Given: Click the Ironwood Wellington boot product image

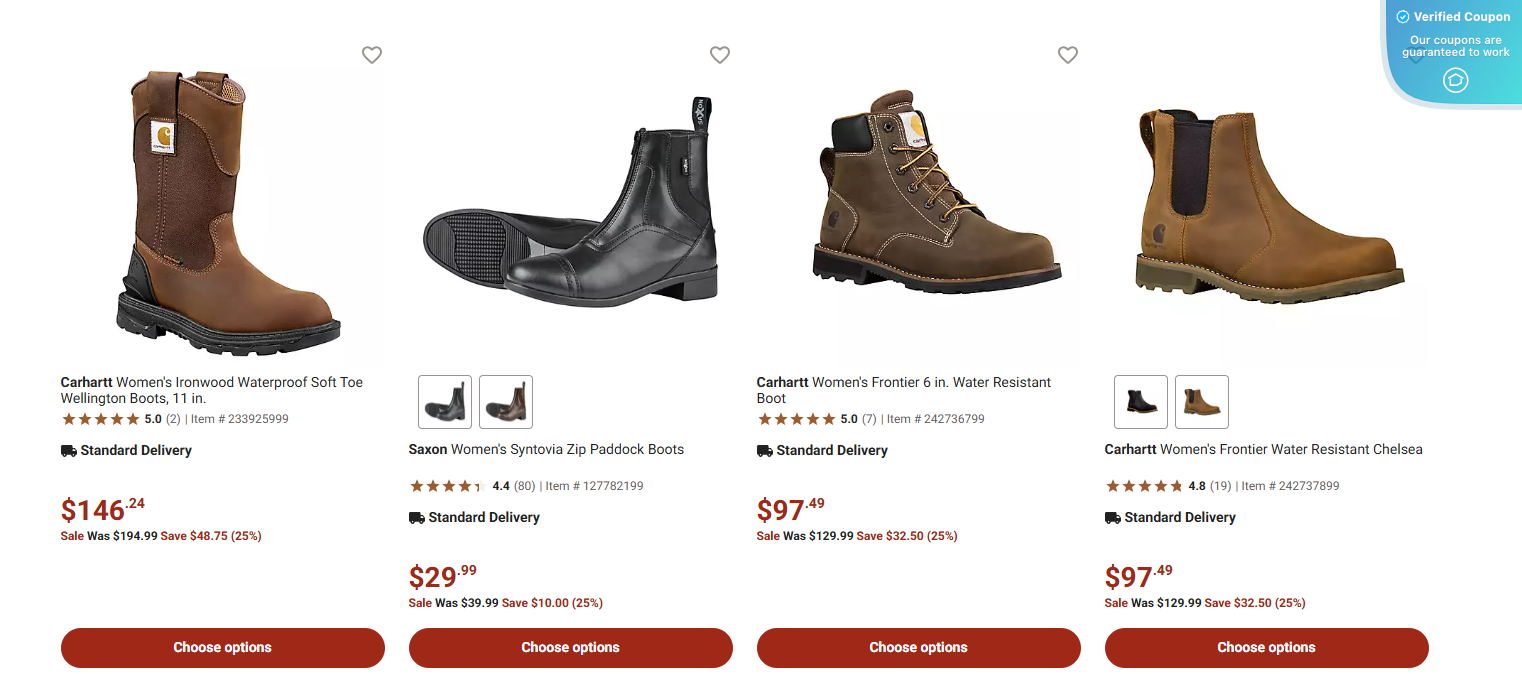Looking at the screenshot, I should coord(222,210).
